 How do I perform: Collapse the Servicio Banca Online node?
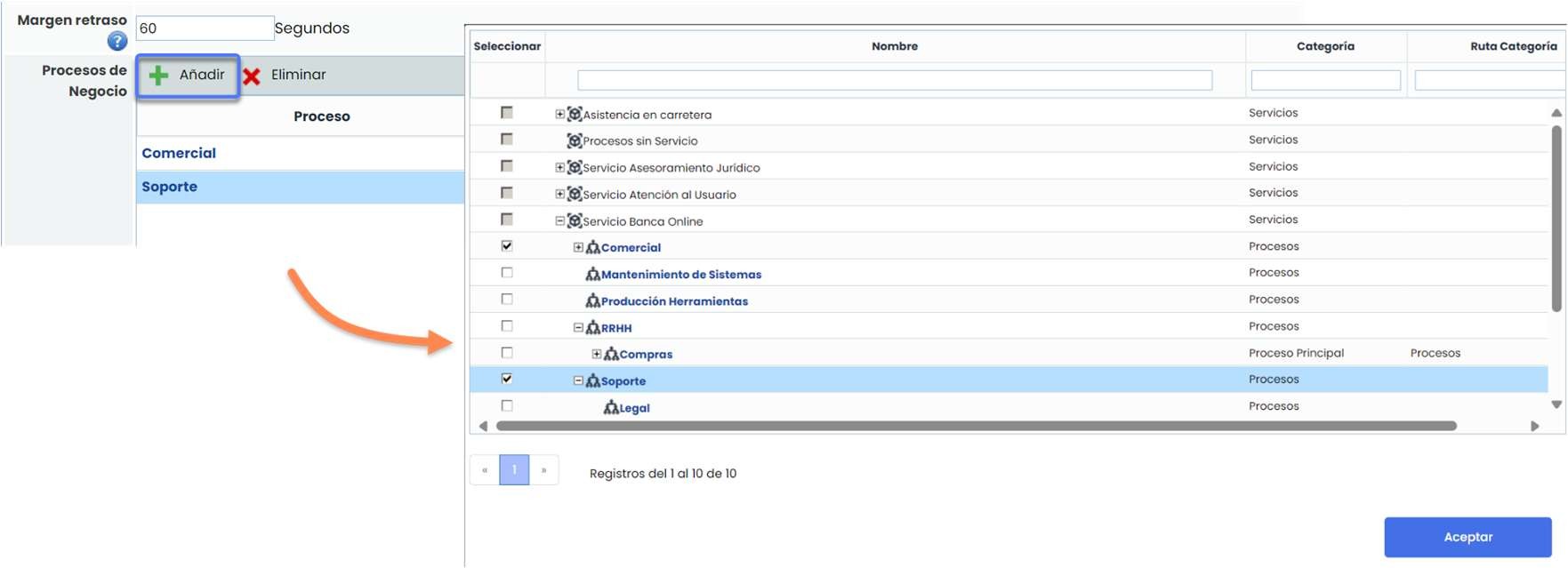pos(559,221)
